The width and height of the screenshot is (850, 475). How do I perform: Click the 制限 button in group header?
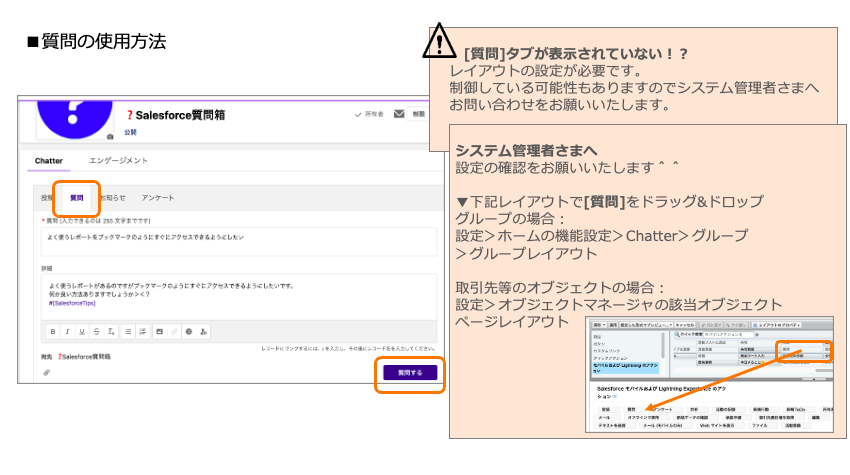point(418,114)
